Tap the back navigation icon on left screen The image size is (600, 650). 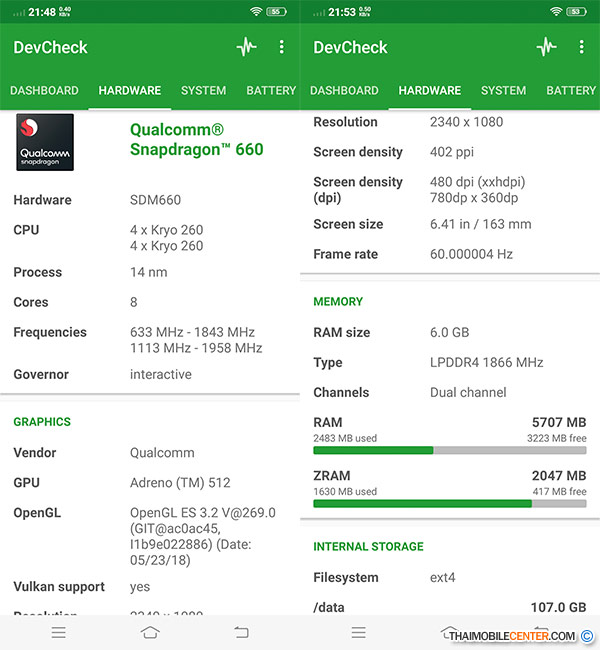click(241, 632)
